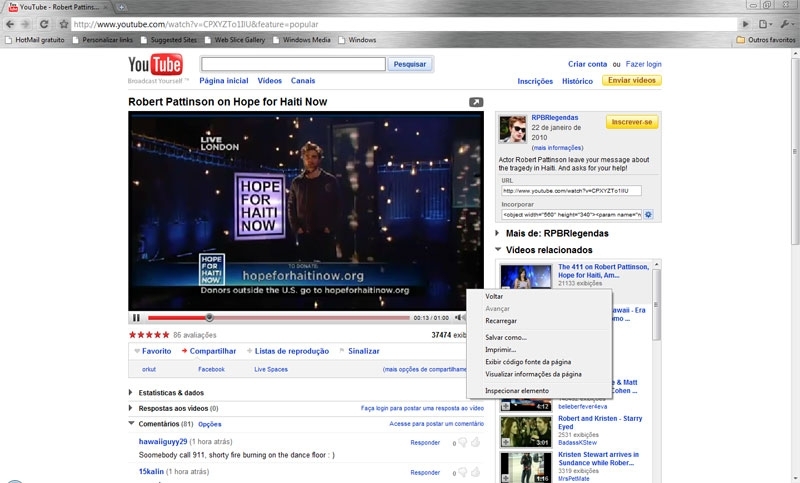This screenshot has height=483, width=800.
Task: Mute the video volume icon
Action: [x=459, y=317]
